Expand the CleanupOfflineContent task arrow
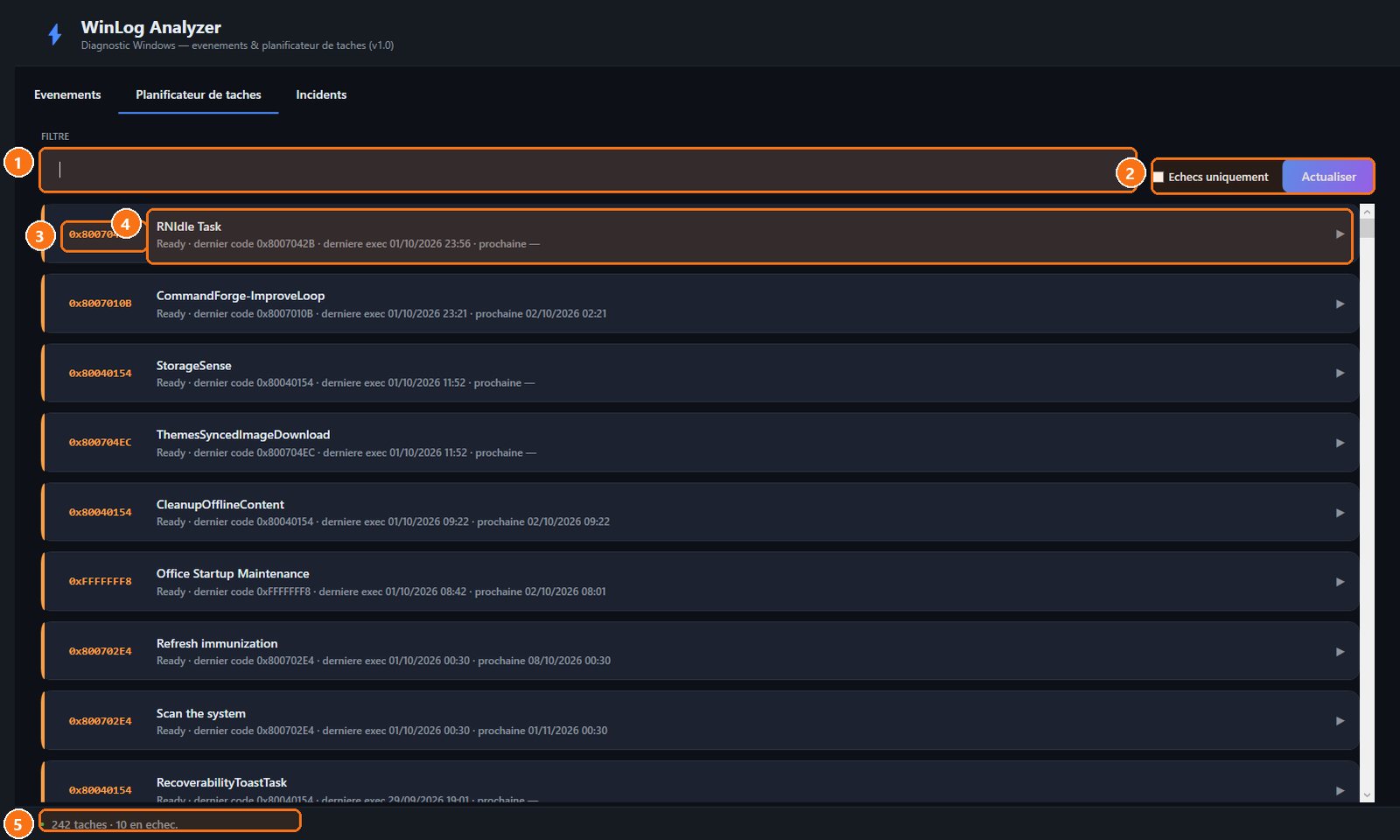1400x840 pixels. (x=1340, y=513)
